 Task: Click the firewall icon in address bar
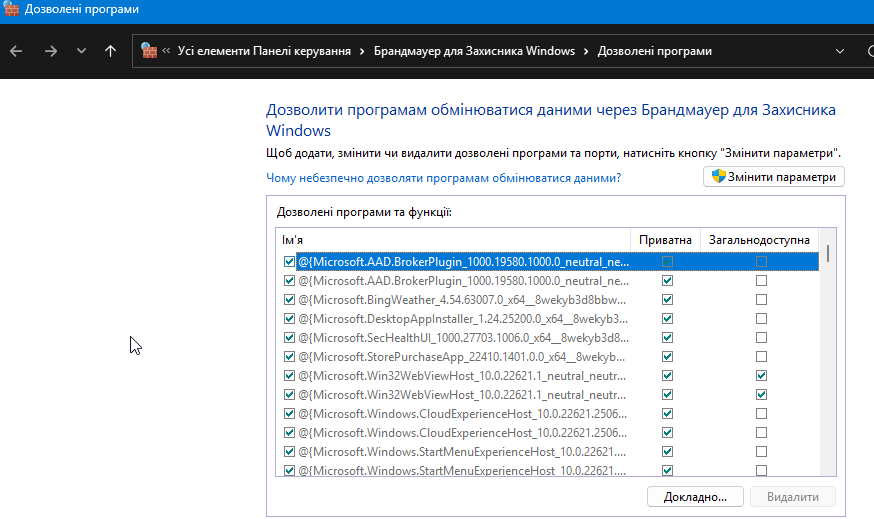click(149, 51)
